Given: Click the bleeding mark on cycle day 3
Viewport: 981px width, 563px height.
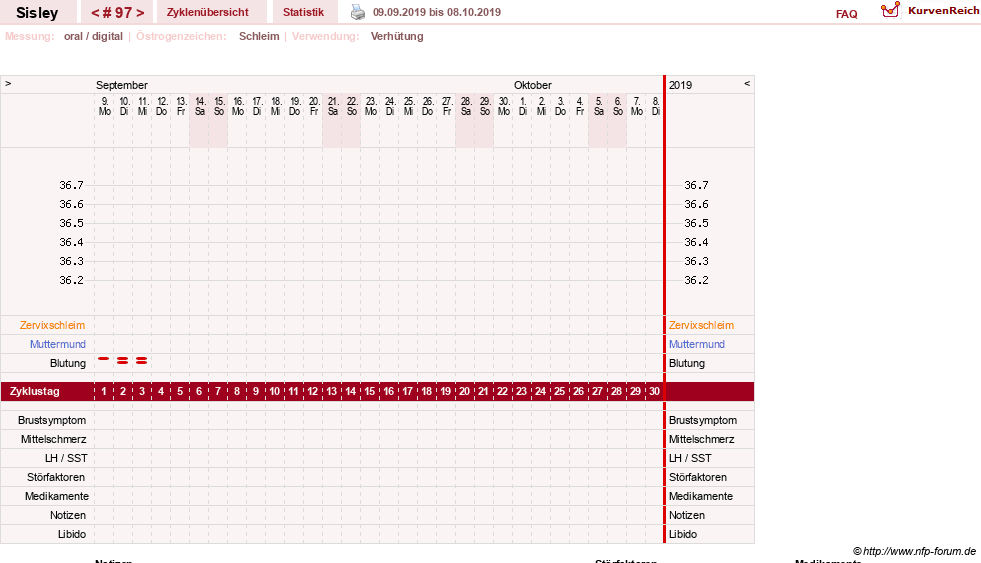Looking at the screenshot, I should pos(141,360).
